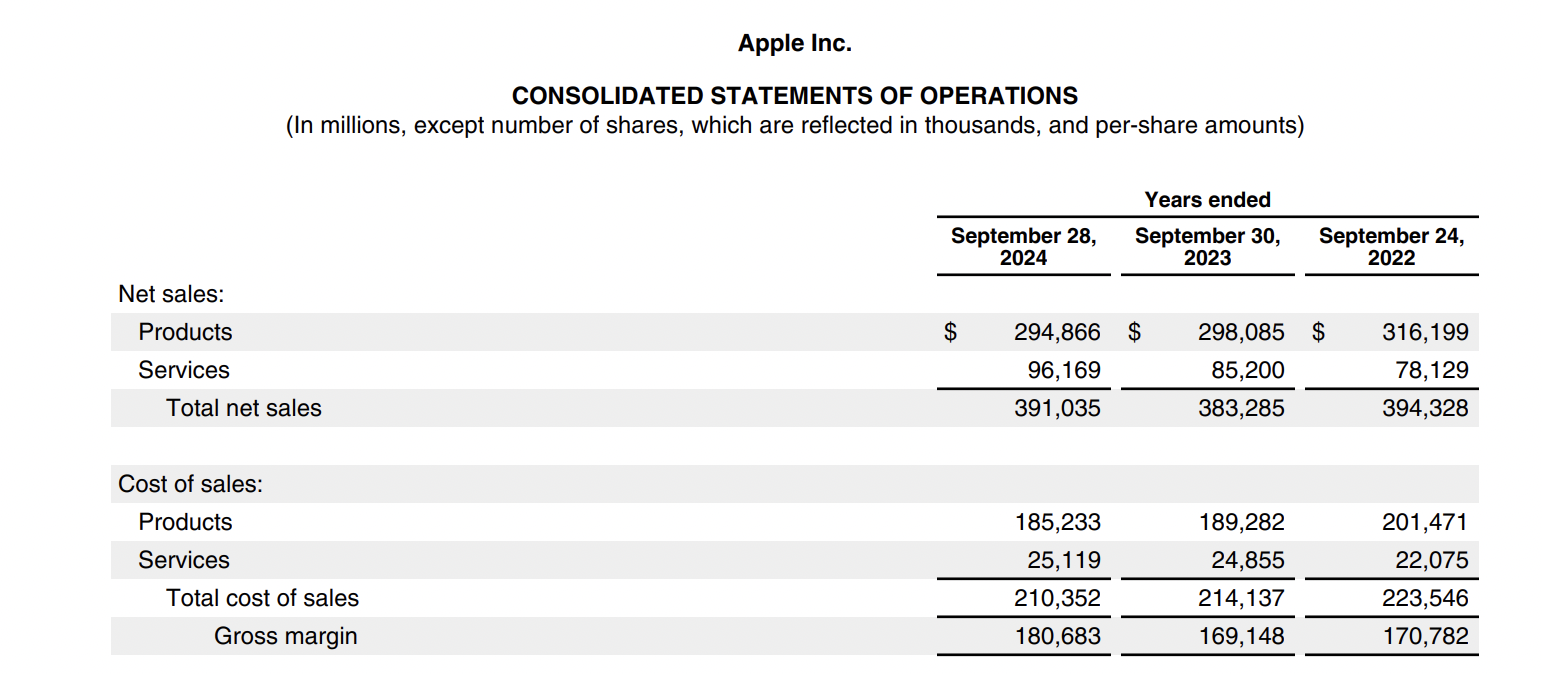Select the September 24, 2022 column header

[1391, 247]
